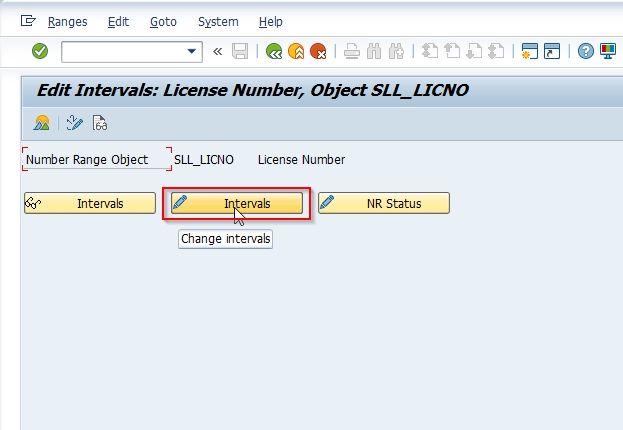Open the Help menu
Image resolution: width=623 pixels, height=430 pixels.
pyautogui.click(x=271, y=21)
